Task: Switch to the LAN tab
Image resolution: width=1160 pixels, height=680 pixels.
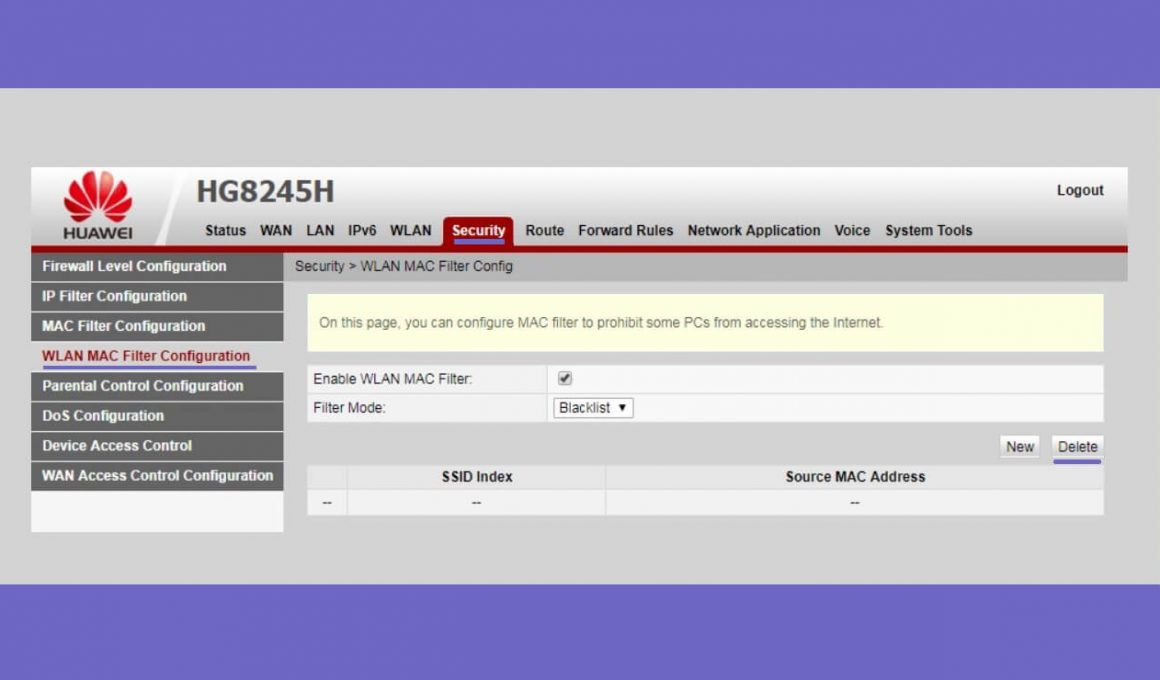Action: 320,230
